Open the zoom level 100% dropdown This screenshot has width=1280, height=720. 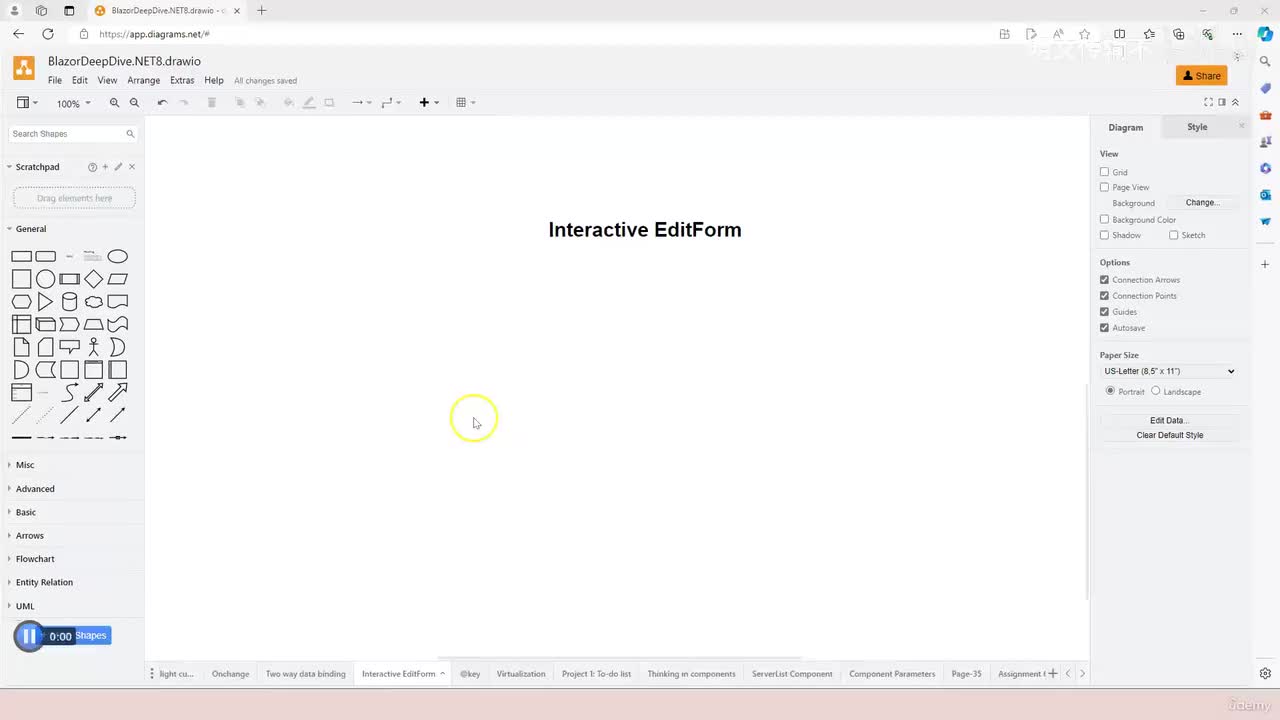point(73,103)
